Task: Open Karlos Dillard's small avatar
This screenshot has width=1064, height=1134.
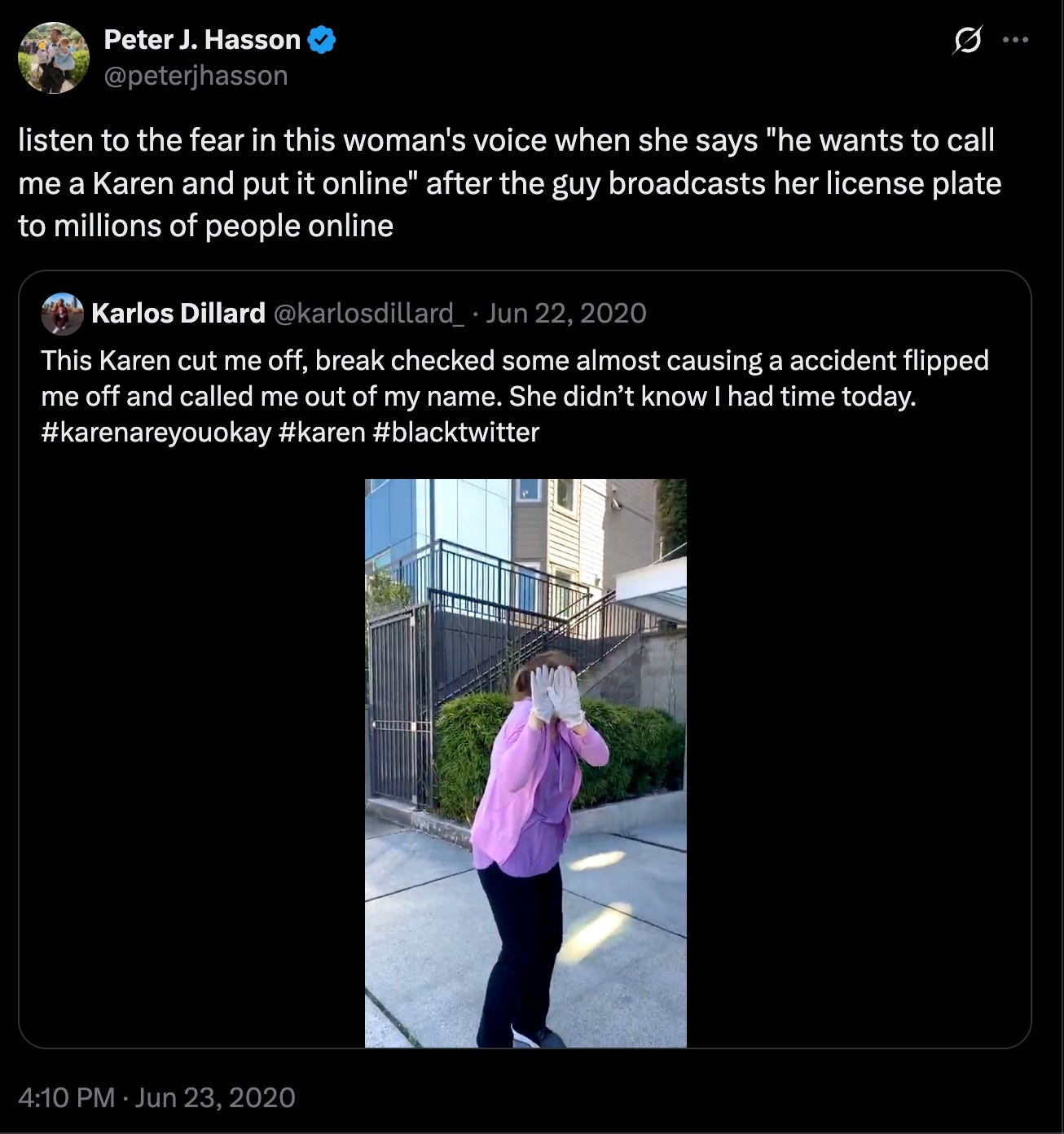Action: 62,314
